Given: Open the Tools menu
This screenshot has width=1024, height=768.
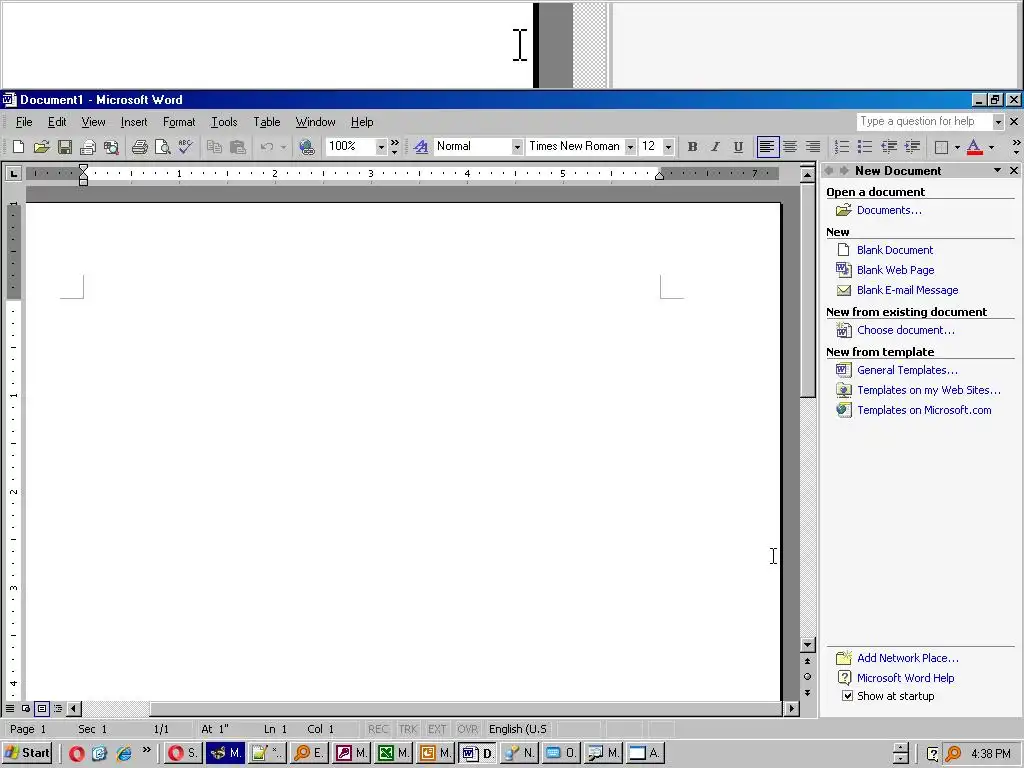Looking at the screenshot, I should [224, 122].
